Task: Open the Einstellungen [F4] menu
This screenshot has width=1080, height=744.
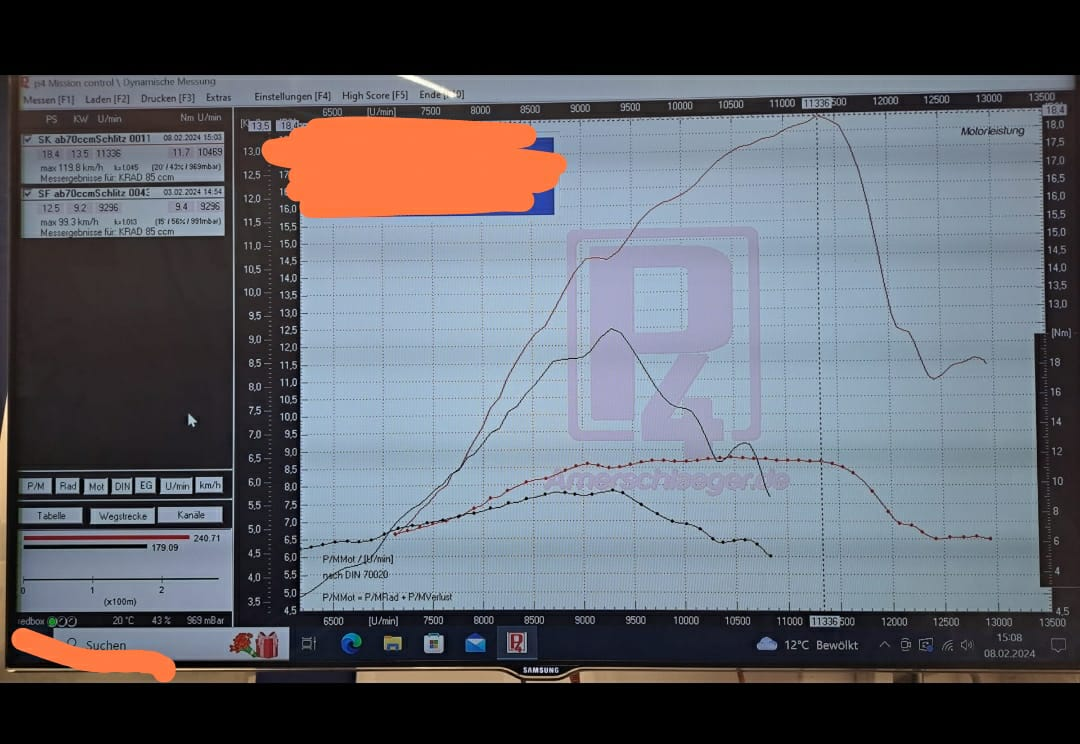Action: (292, 96)
